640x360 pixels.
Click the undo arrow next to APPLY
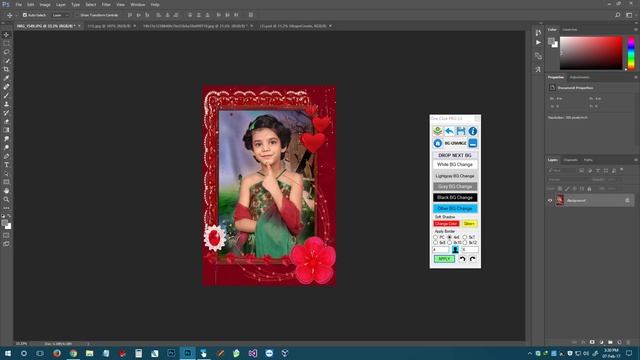pos(462,259)
